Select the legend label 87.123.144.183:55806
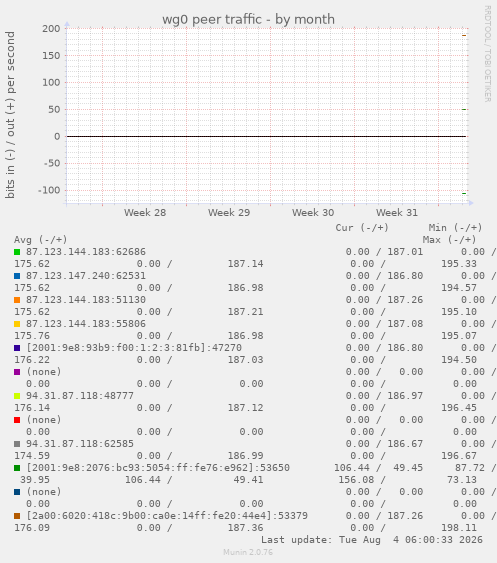Screen dimensions: 497x563 (86, 324)
